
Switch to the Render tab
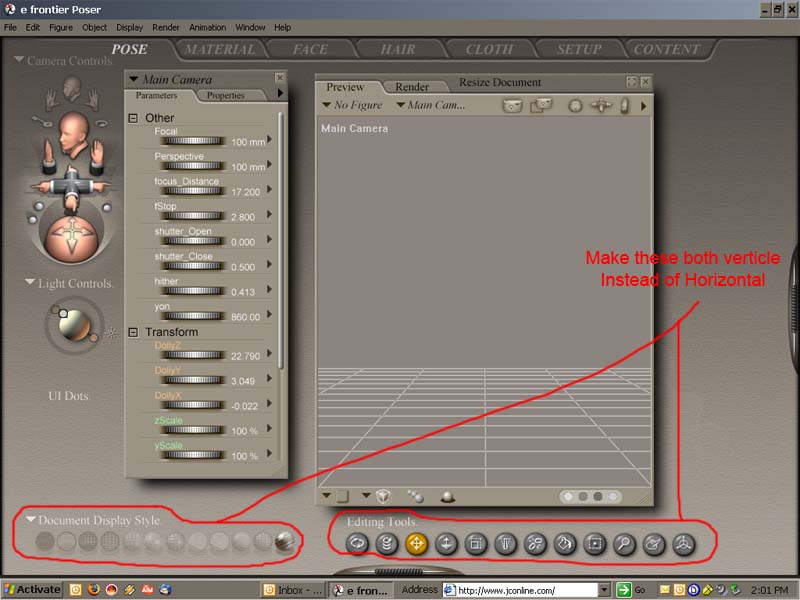pos(412,87)
